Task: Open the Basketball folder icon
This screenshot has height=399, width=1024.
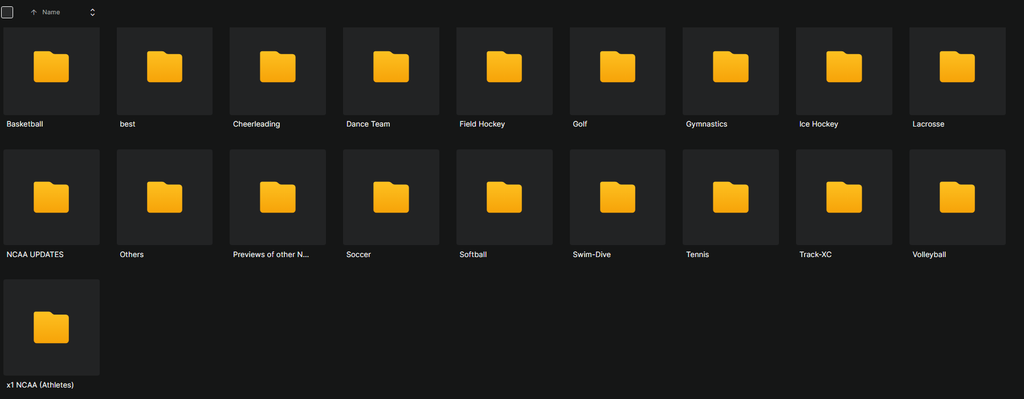Action: click(x=52, y=67)
